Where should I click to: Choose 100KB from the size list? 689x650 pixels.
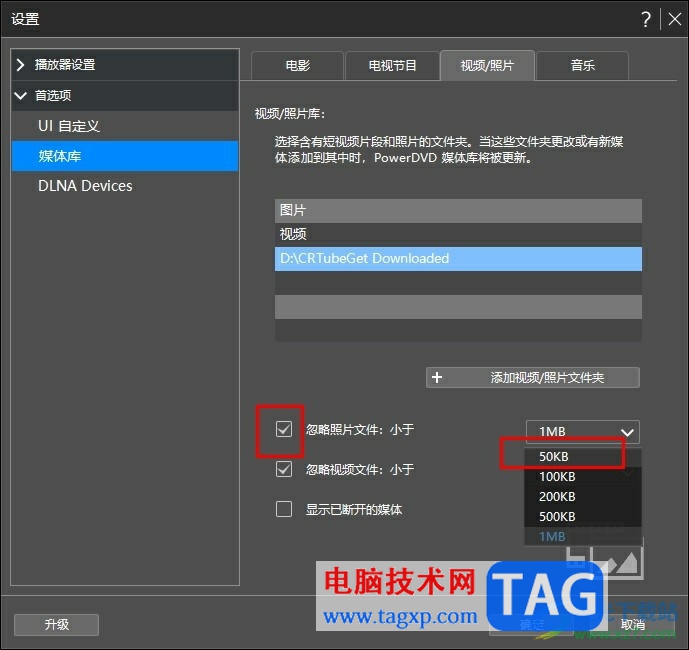(583, 477)
